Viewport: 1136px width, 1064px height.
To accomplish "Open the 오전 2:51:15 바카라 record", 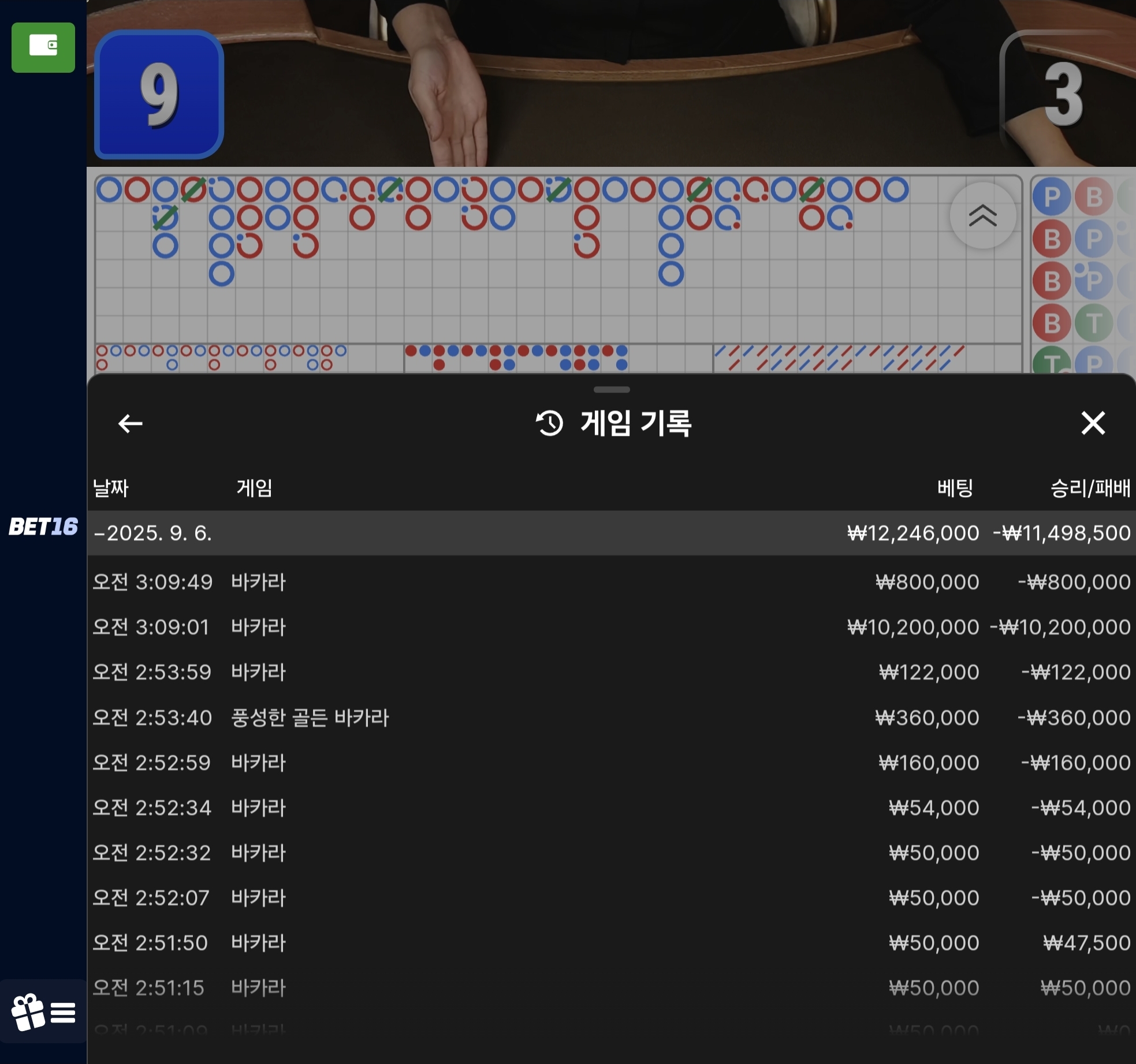I will click(x=612, y=988).
